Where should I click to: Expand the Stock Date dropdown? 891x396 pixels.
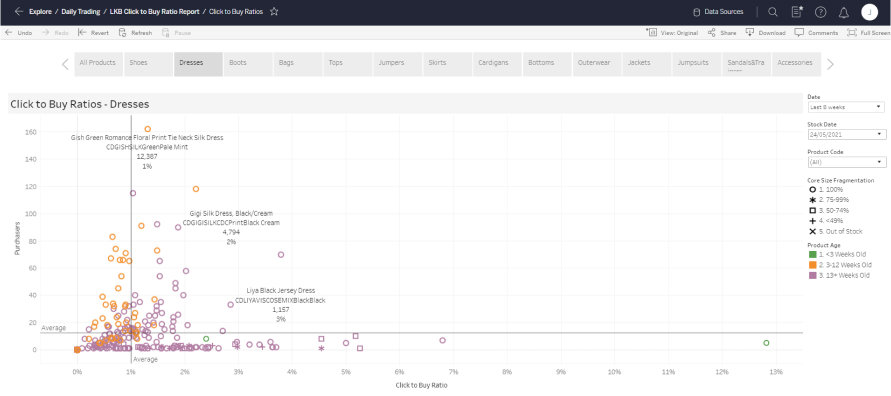coord(847,134)
